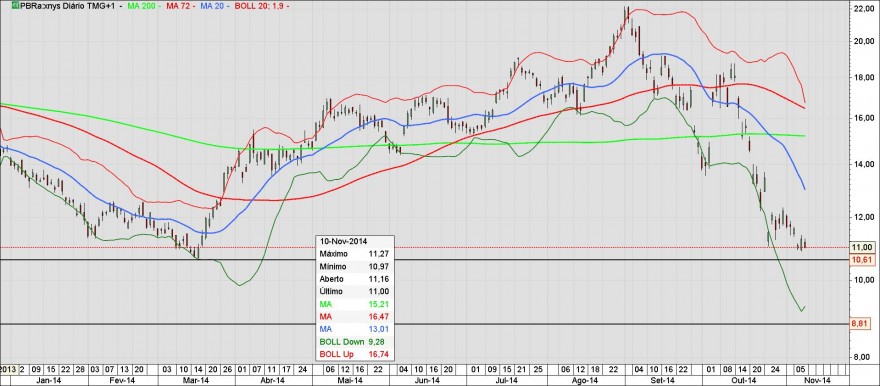Click the Fev-14 month label
The height and width of the screenshot is (386, 880).
[x=121, y=380]
